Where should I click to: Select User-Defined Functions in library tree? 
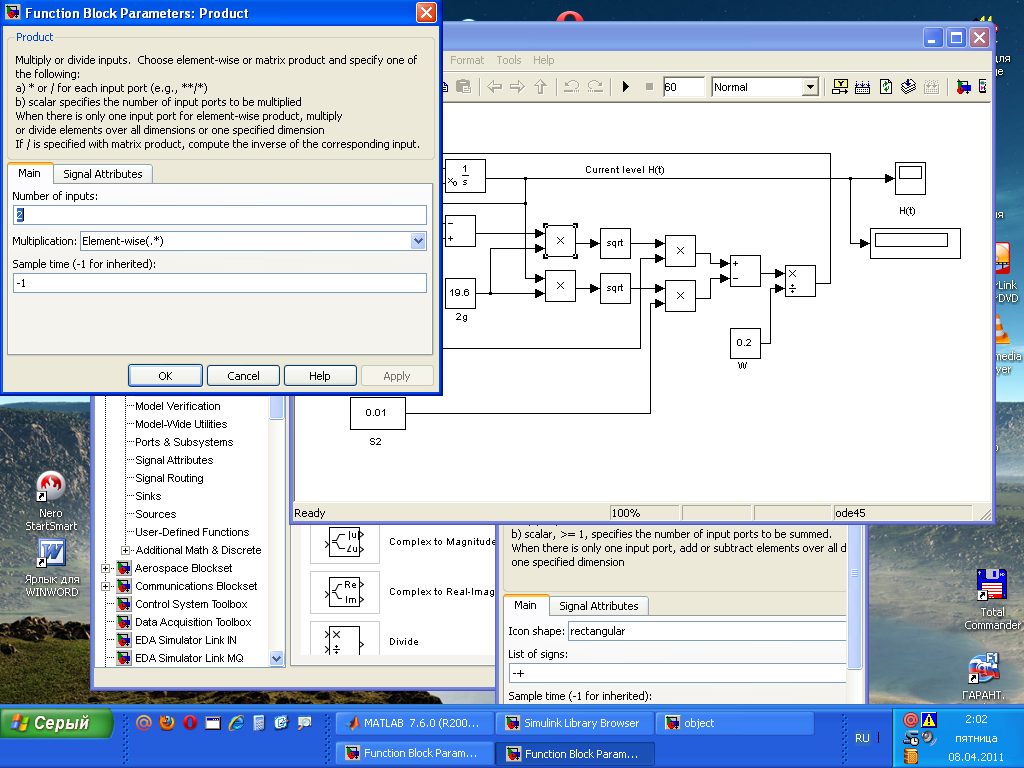(192, 532)
